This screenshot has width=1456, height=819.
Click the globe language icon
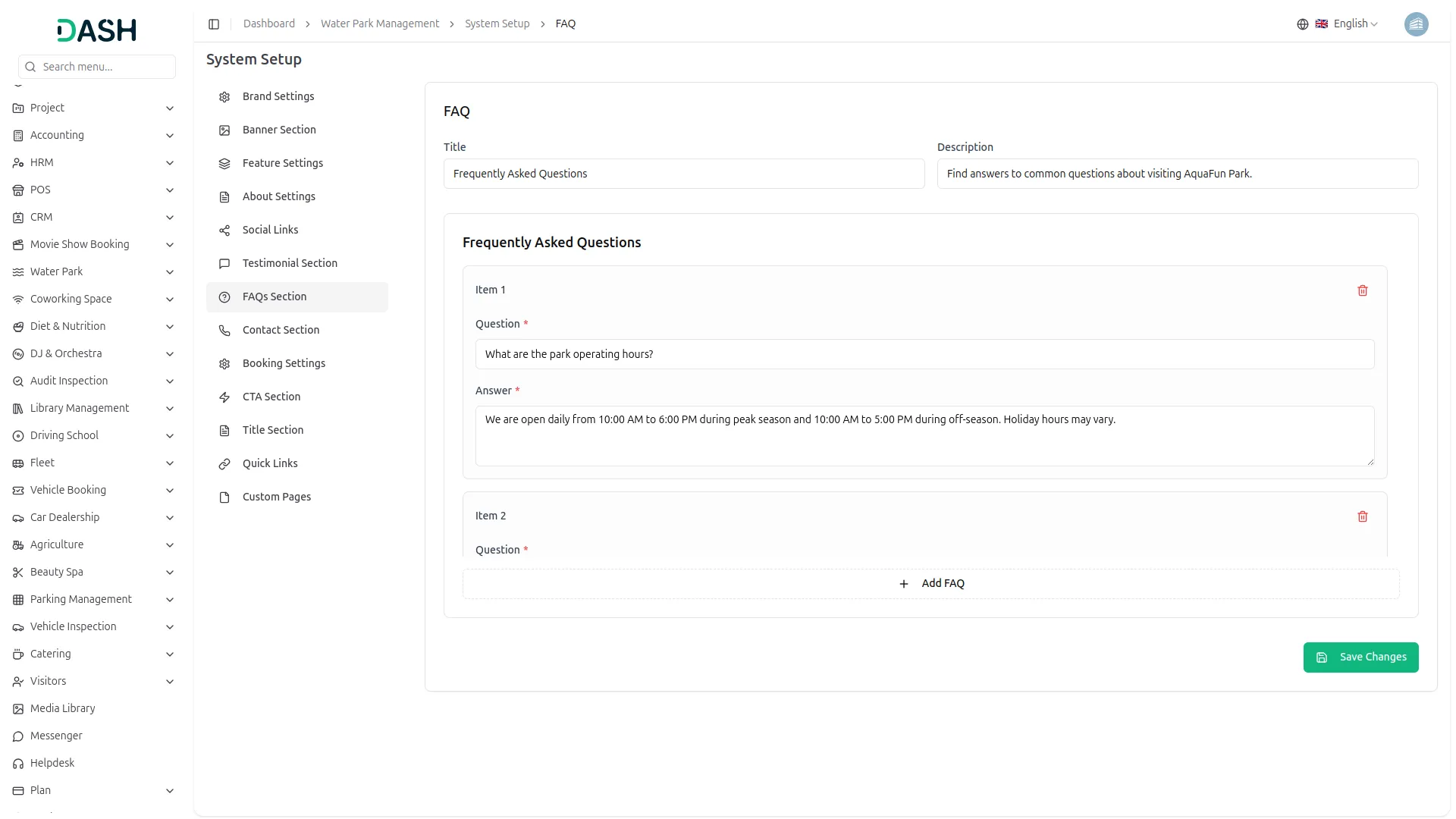1302,24
